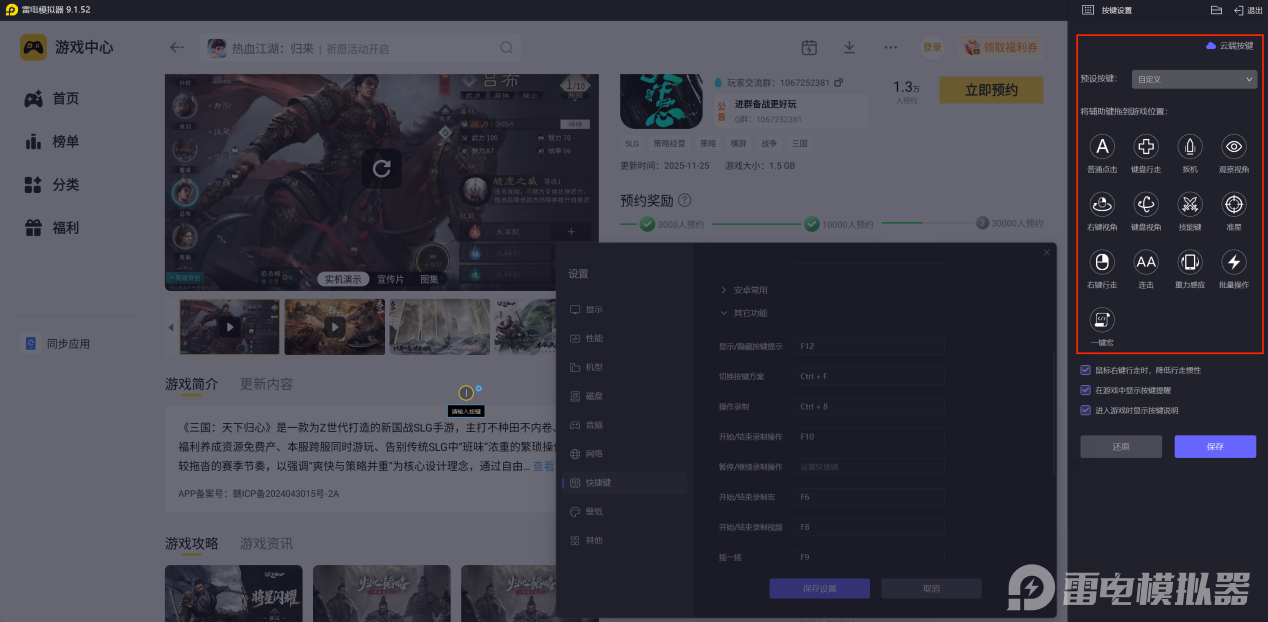Image resolution: width=1268 pixels, height=622 pixels.
Task: Pick the 扳机 trigger key icon
Action: coord(1190,147)
